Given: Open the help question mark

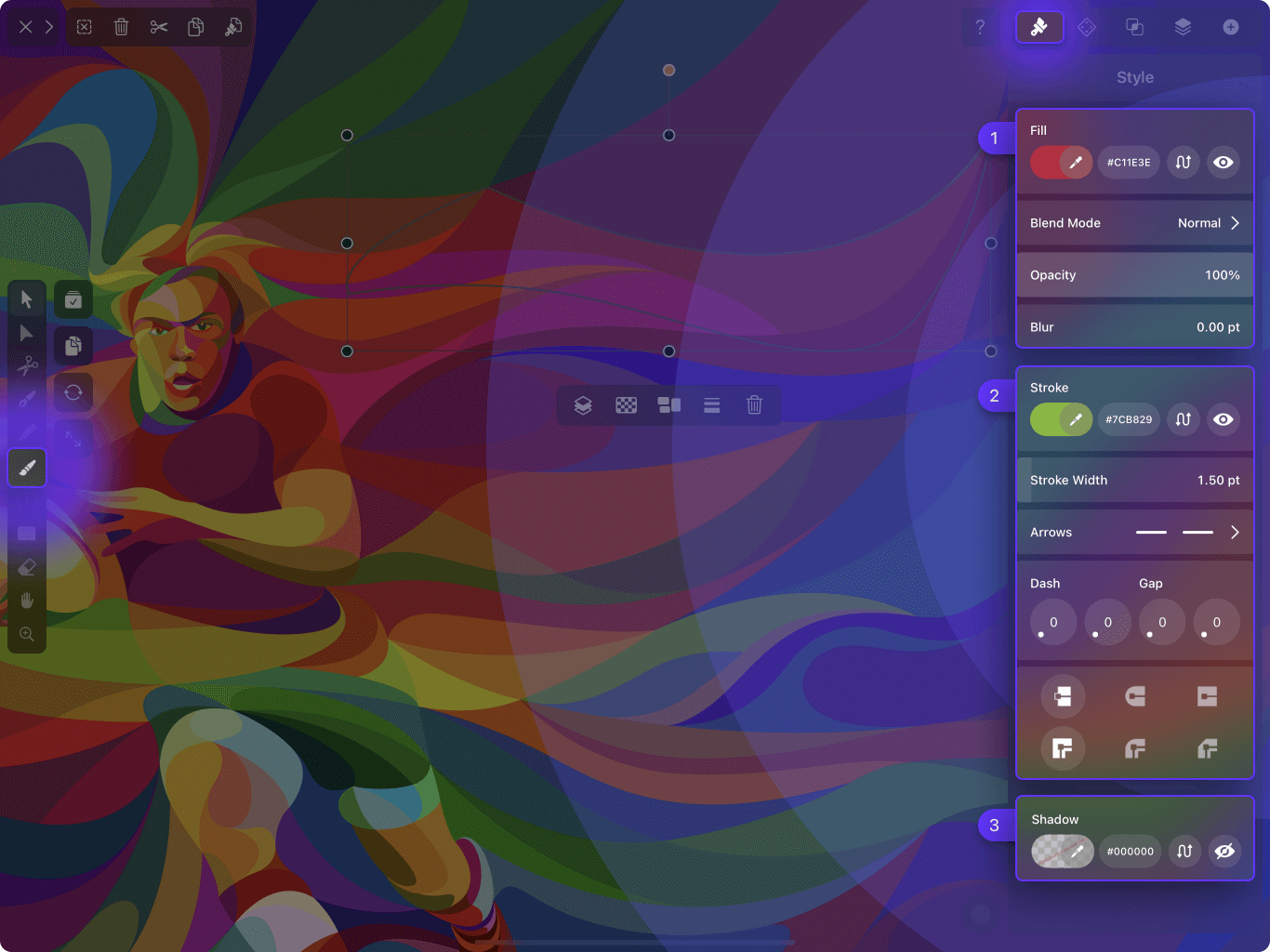Looking at the screenshot, I should pyautogui.click(x=980, y=27).
